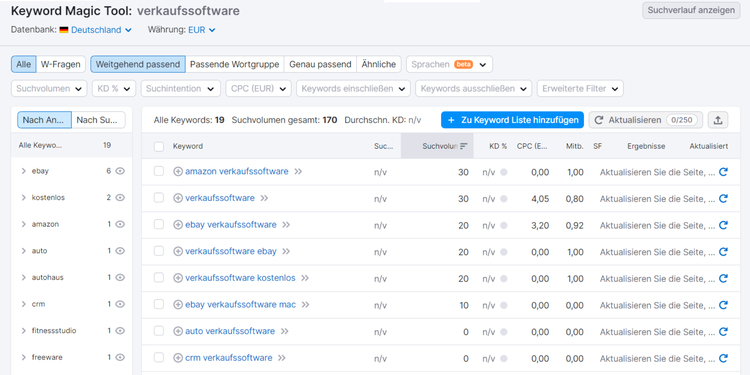
Task: Toggle visibility eye for ebay group
Action: tap(120, 171)
